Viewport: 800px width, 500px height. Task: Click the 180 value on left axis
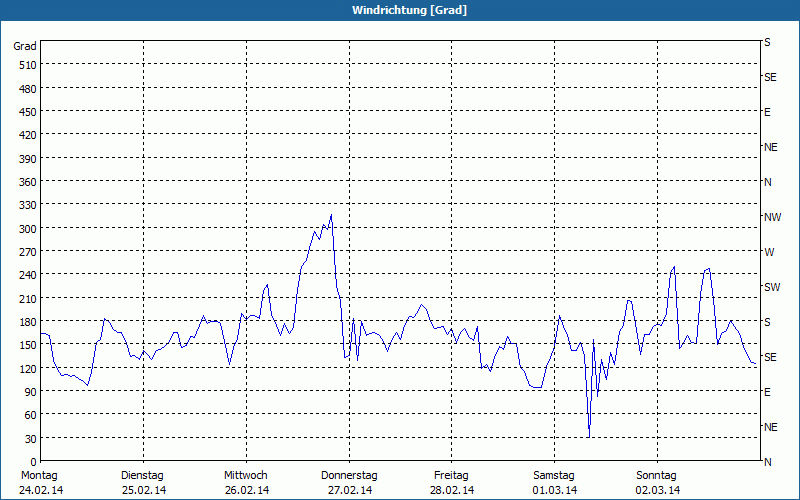(x=28, y=322)
